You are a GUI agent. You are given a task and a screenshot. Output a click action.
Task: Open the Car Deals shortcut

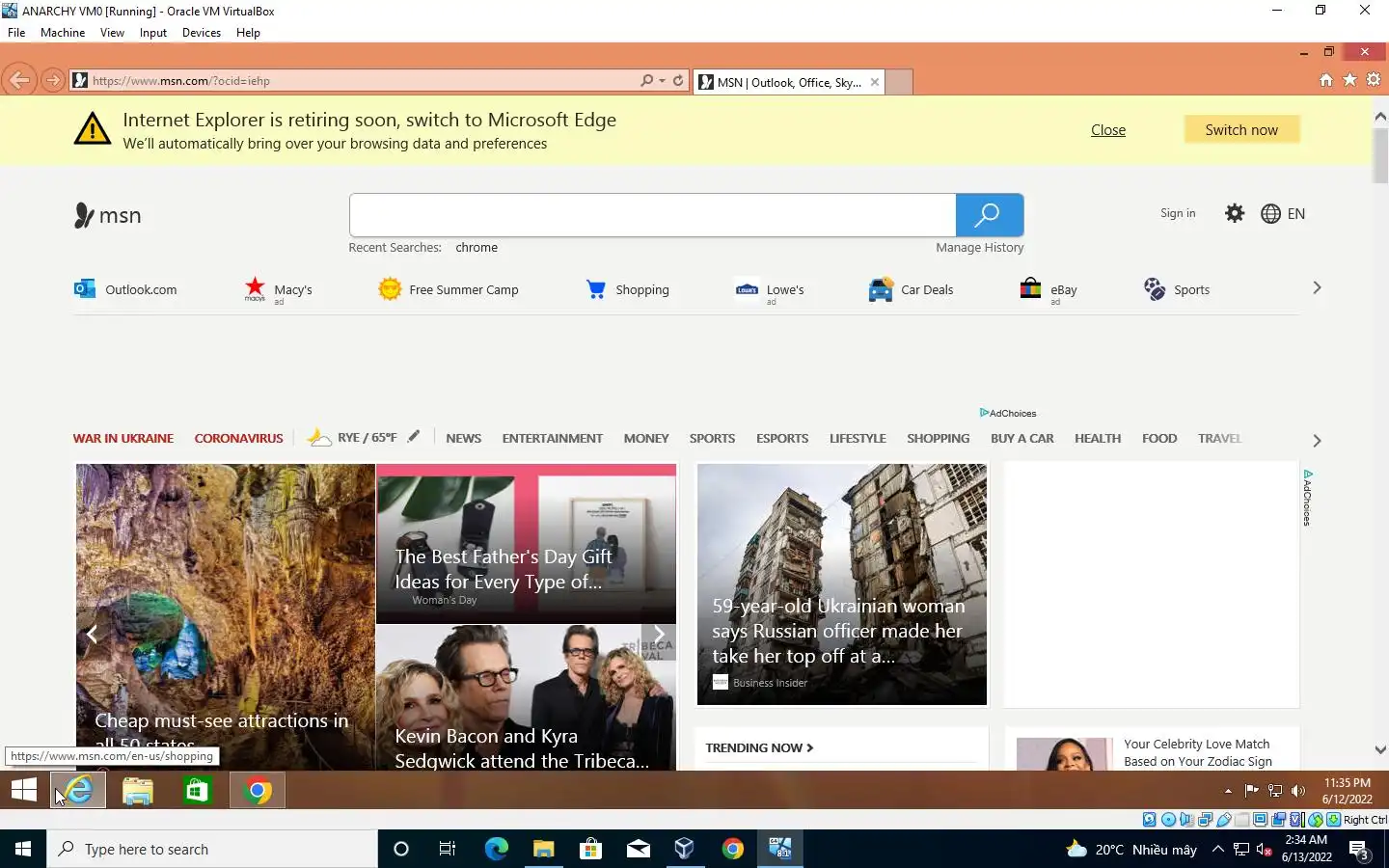click(x=911, y=289)
